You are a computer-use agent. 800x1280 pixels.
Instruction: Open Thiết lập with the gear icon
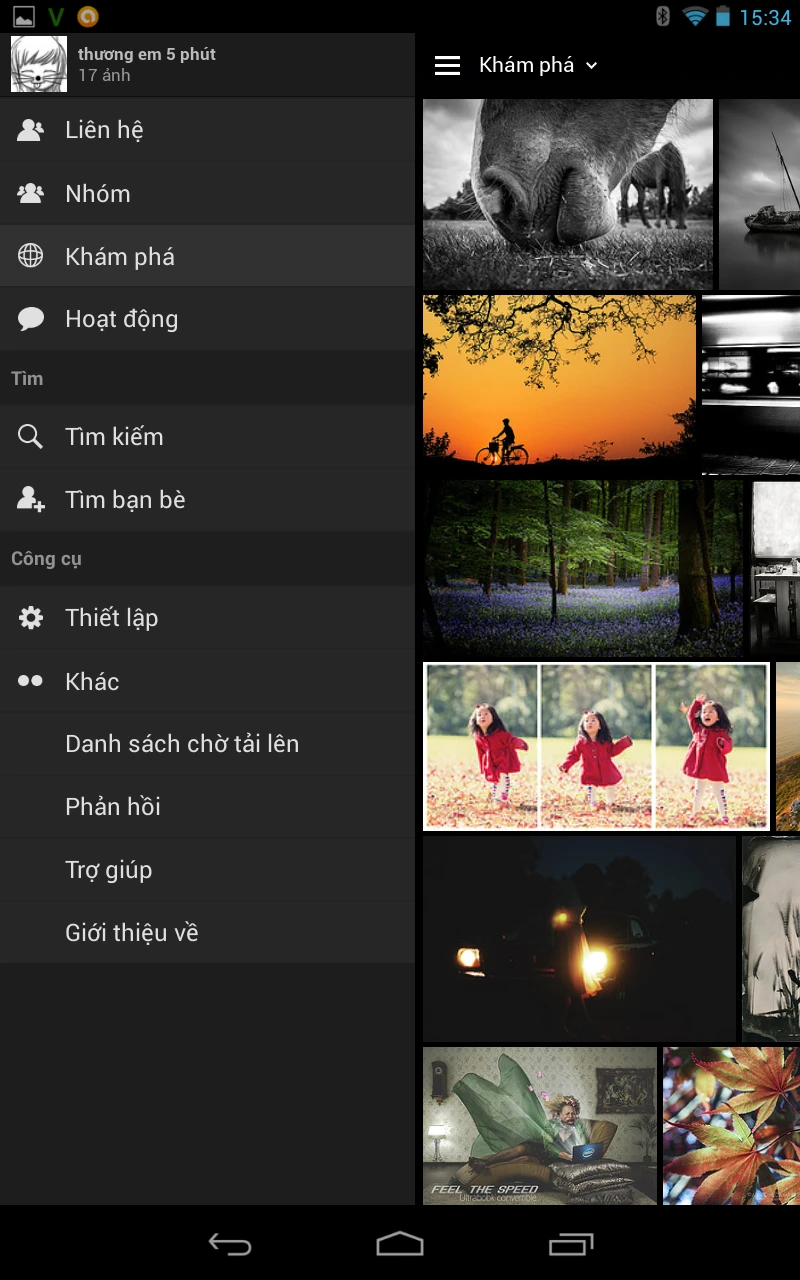(x=30, y=617)
